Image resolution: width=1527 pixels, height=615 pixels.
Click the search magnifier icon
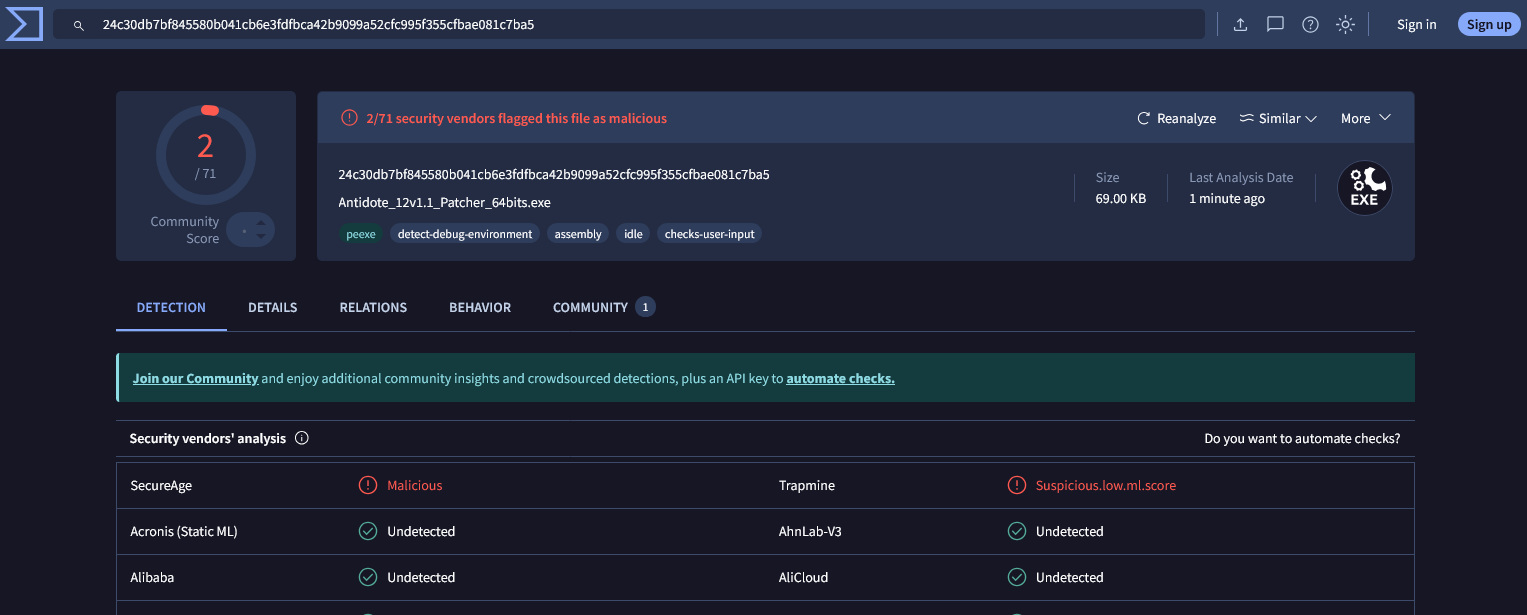79,25
